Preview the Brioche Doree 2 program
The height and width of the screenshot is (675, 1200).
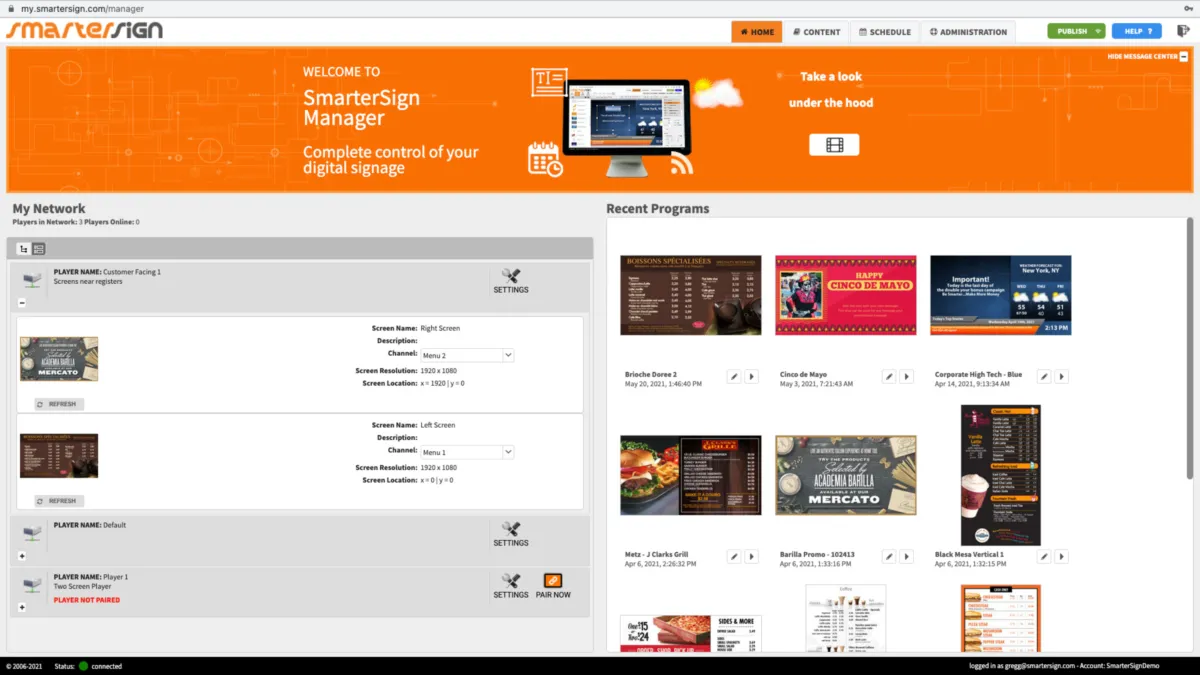[752, 376]
